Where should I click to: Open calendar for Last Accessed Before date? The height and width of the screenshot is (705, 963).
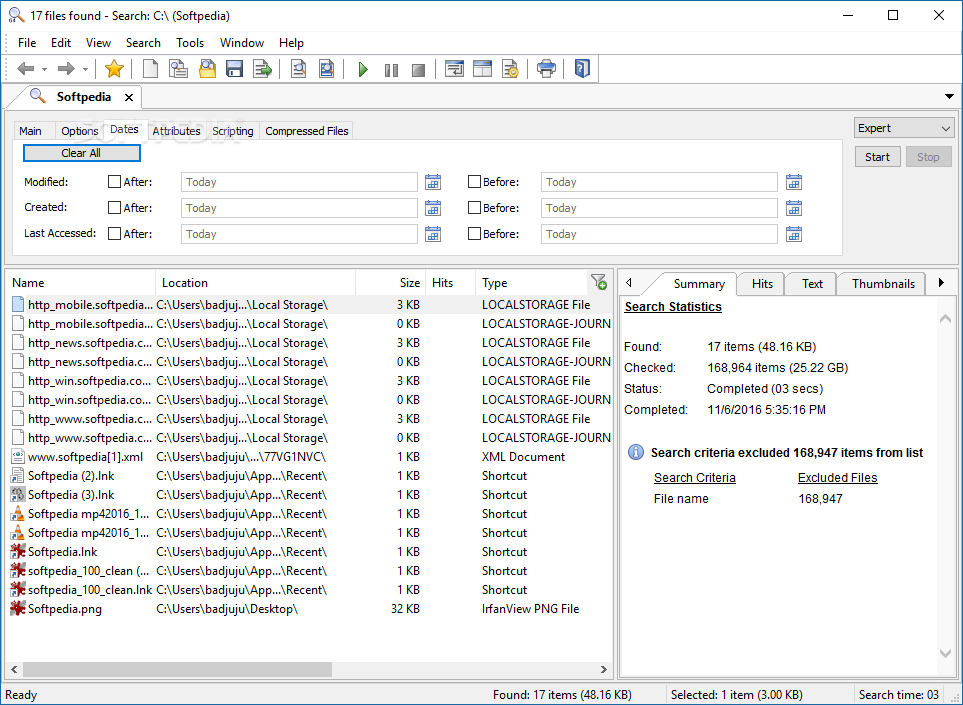[x=794, y=234]
